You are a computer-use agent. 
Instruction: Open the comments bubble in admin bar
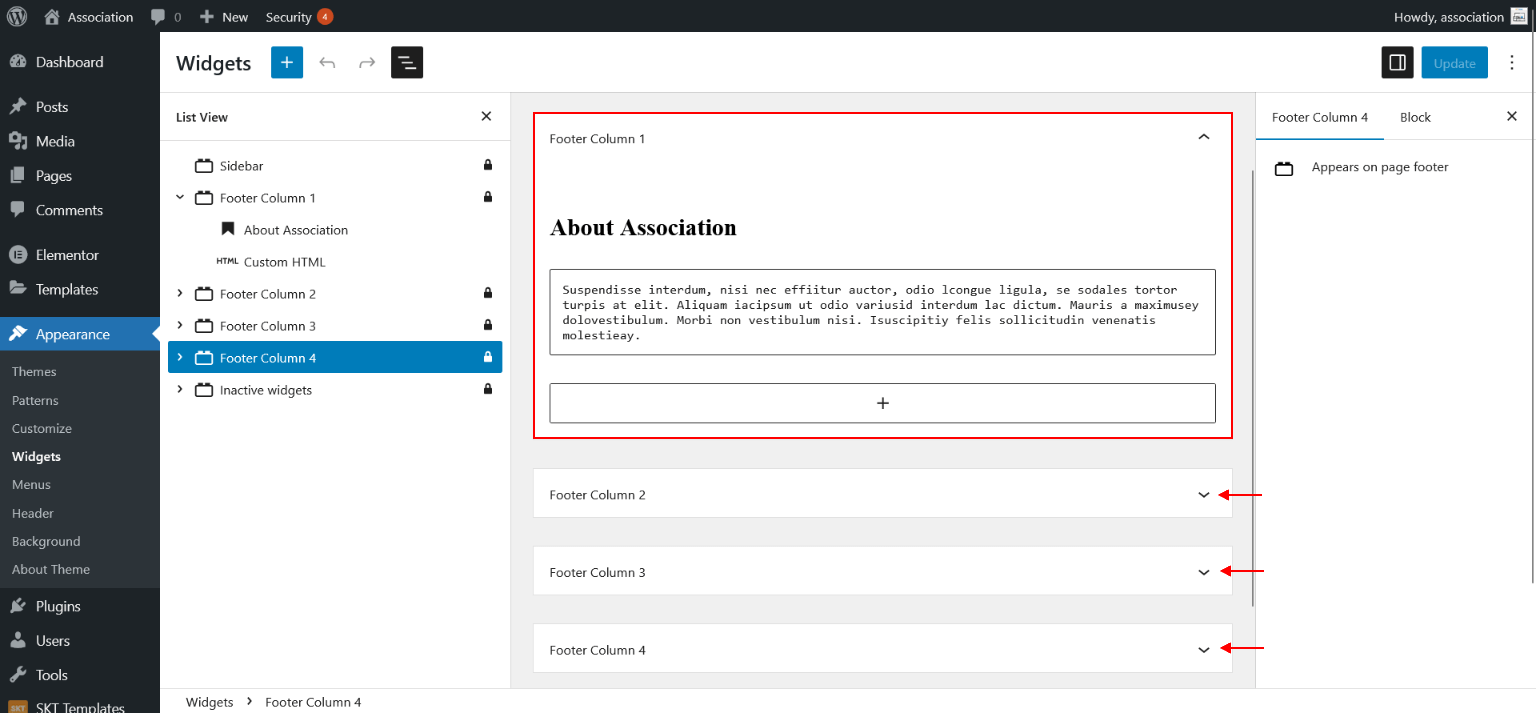coord(165,17)
